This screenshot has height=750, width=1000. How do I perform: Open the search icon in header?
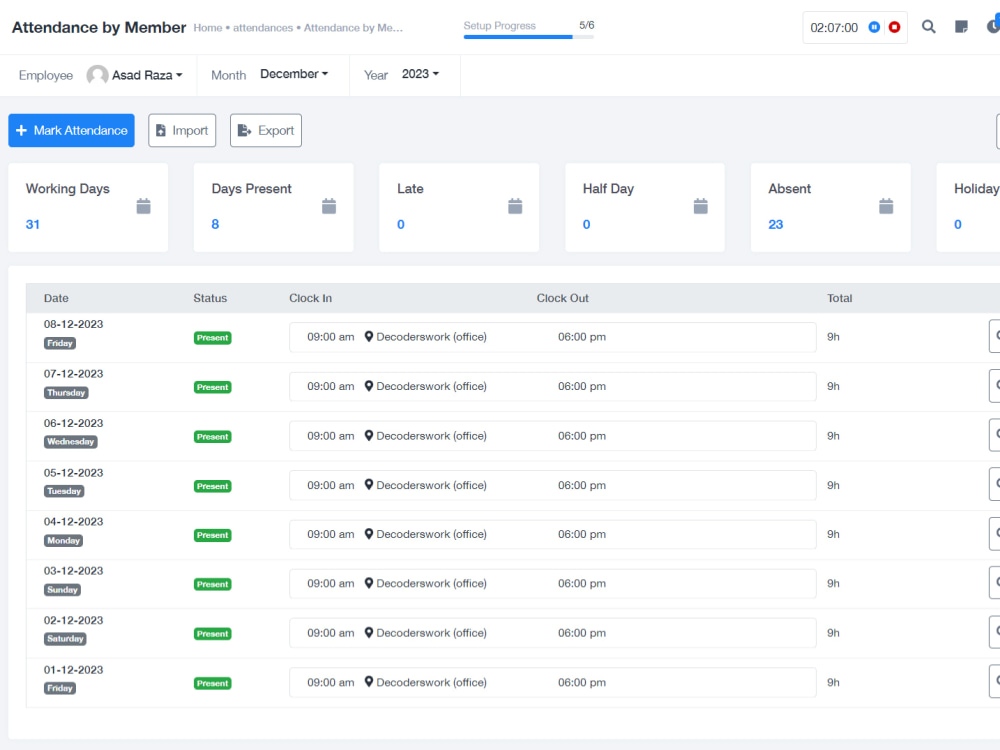(x=929, y=27)
